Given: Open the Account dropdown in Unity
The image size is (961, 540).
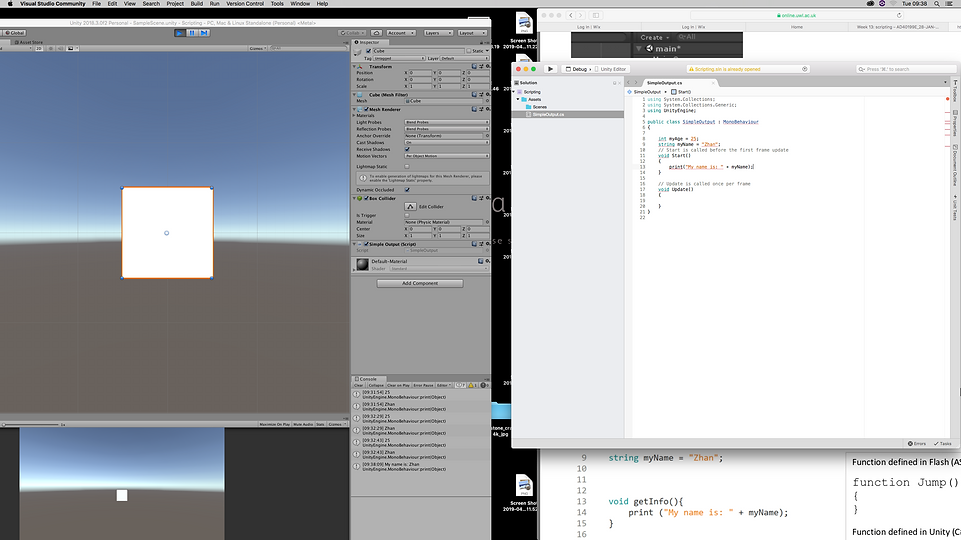Looking at the screenshot, I should (x=401, y=32).
